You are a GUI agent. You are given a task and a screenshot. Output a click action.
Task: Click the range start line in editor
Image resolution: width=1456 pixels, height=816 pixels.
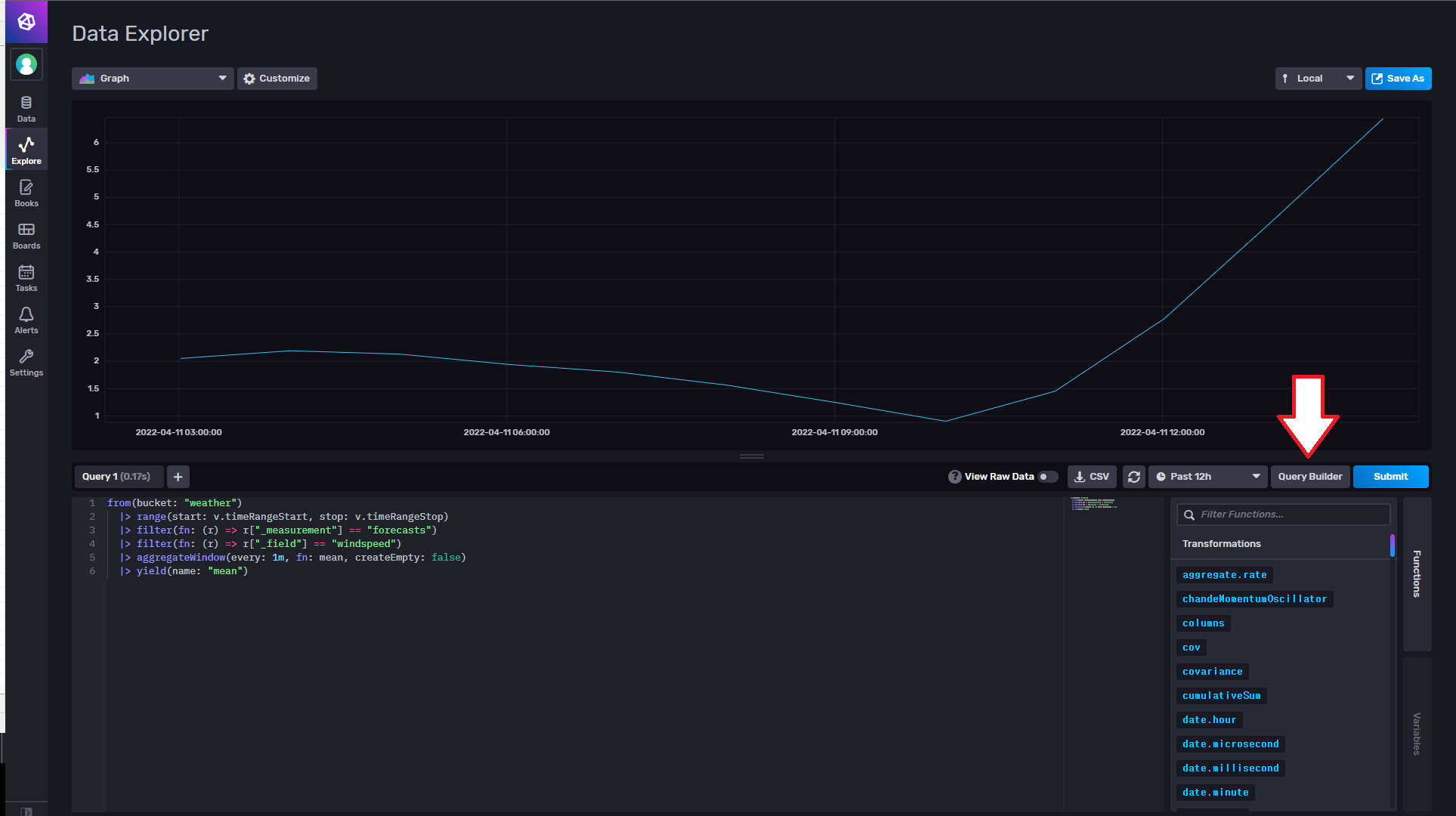pos(284,517)
